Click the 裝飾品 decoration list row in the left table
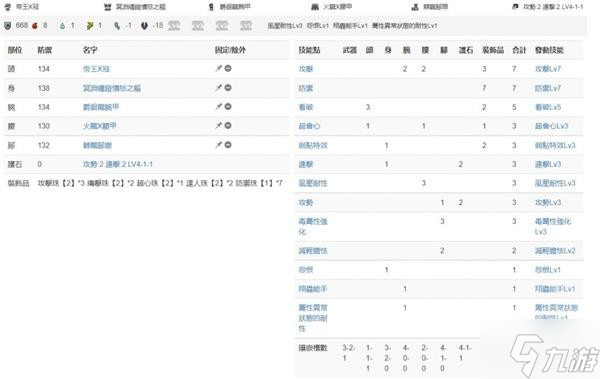Image resolution: width=600 pixels, height=379 pixels. point(146,183)
